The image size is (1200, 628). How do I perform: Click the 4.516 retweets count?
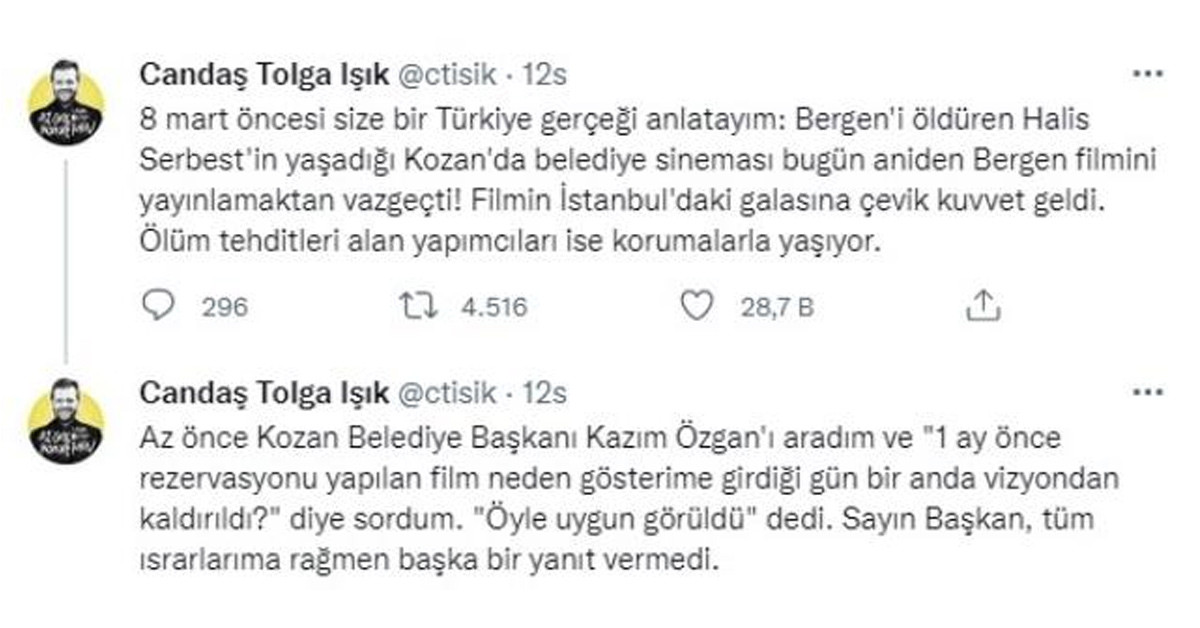(494, 308)
